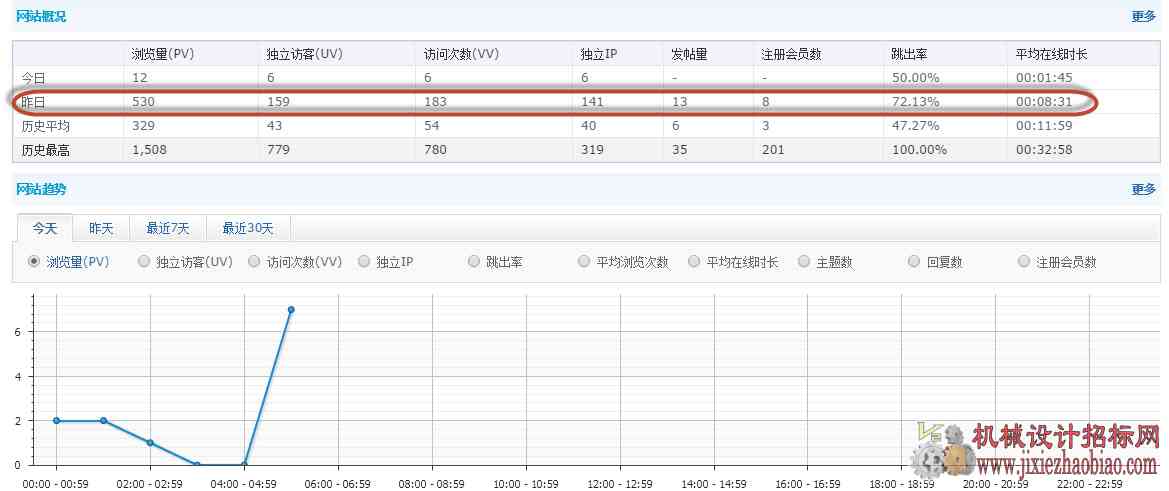This screenshot has height=491, width=1169.
Task: Click the chart data point at 00:00 - 00:59
Action: (x=57, y=420)
